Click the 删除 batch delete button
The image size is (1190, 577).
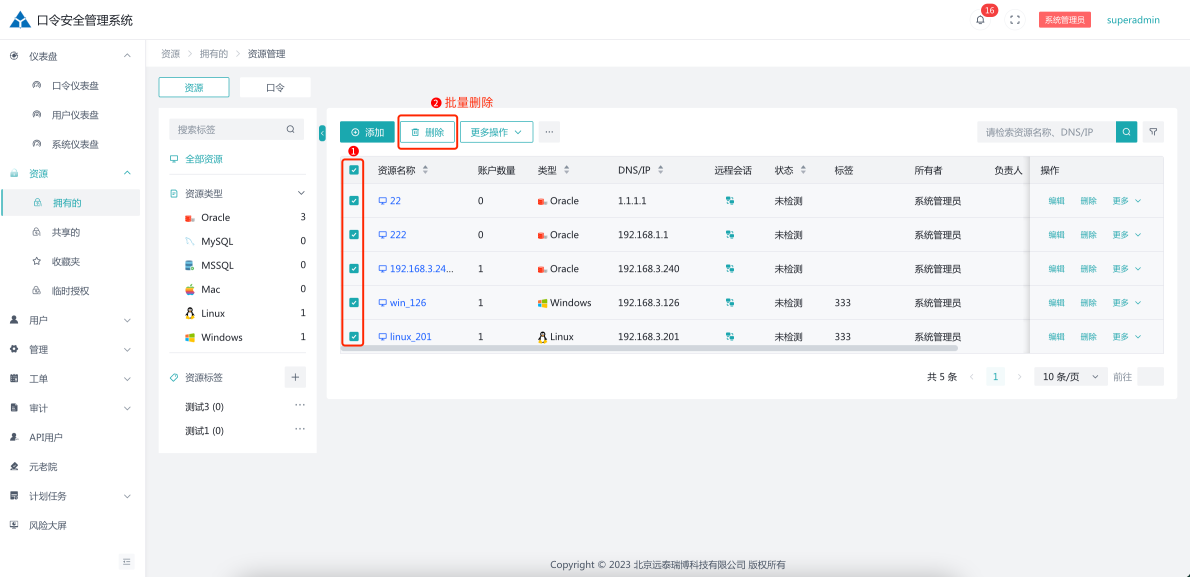click(428, 132)
